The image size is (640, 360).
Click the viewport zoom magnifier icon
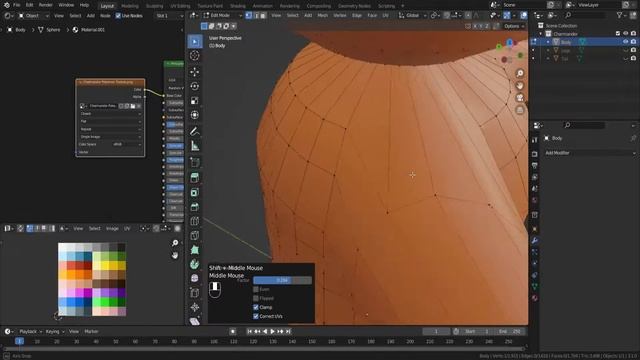click(520, 73)
